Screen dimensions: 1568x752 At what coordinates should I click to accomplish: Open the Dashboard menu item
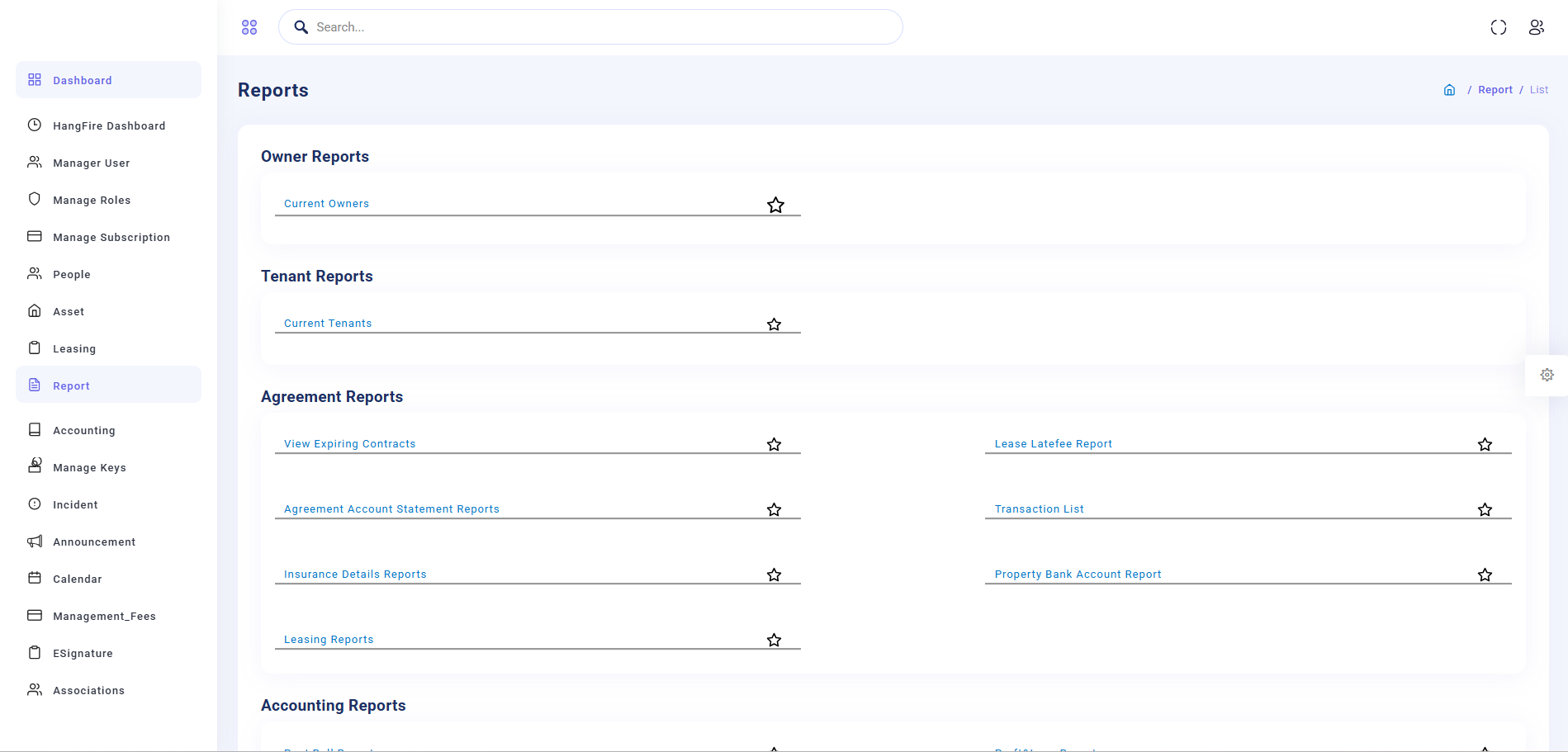pos(108,80)
